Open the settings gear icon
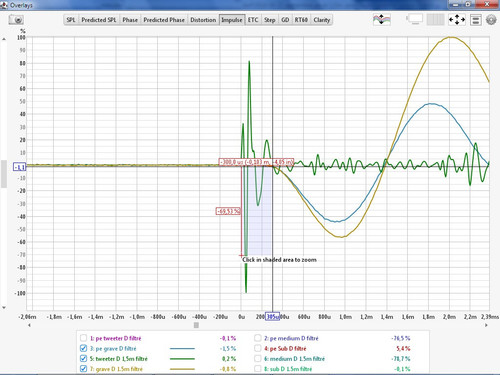The height and width of the screenshot is (375, 500). [x=491, y=20]
